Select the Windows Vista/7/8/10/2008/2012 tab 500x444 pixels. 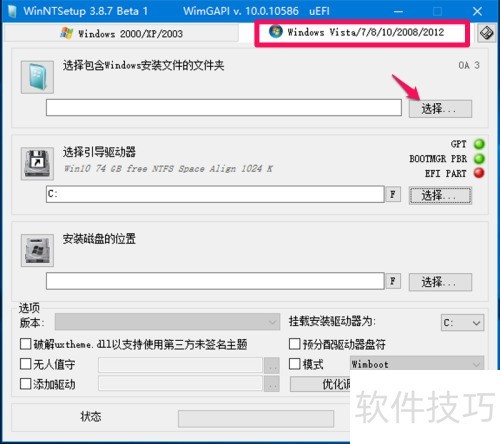362,32
